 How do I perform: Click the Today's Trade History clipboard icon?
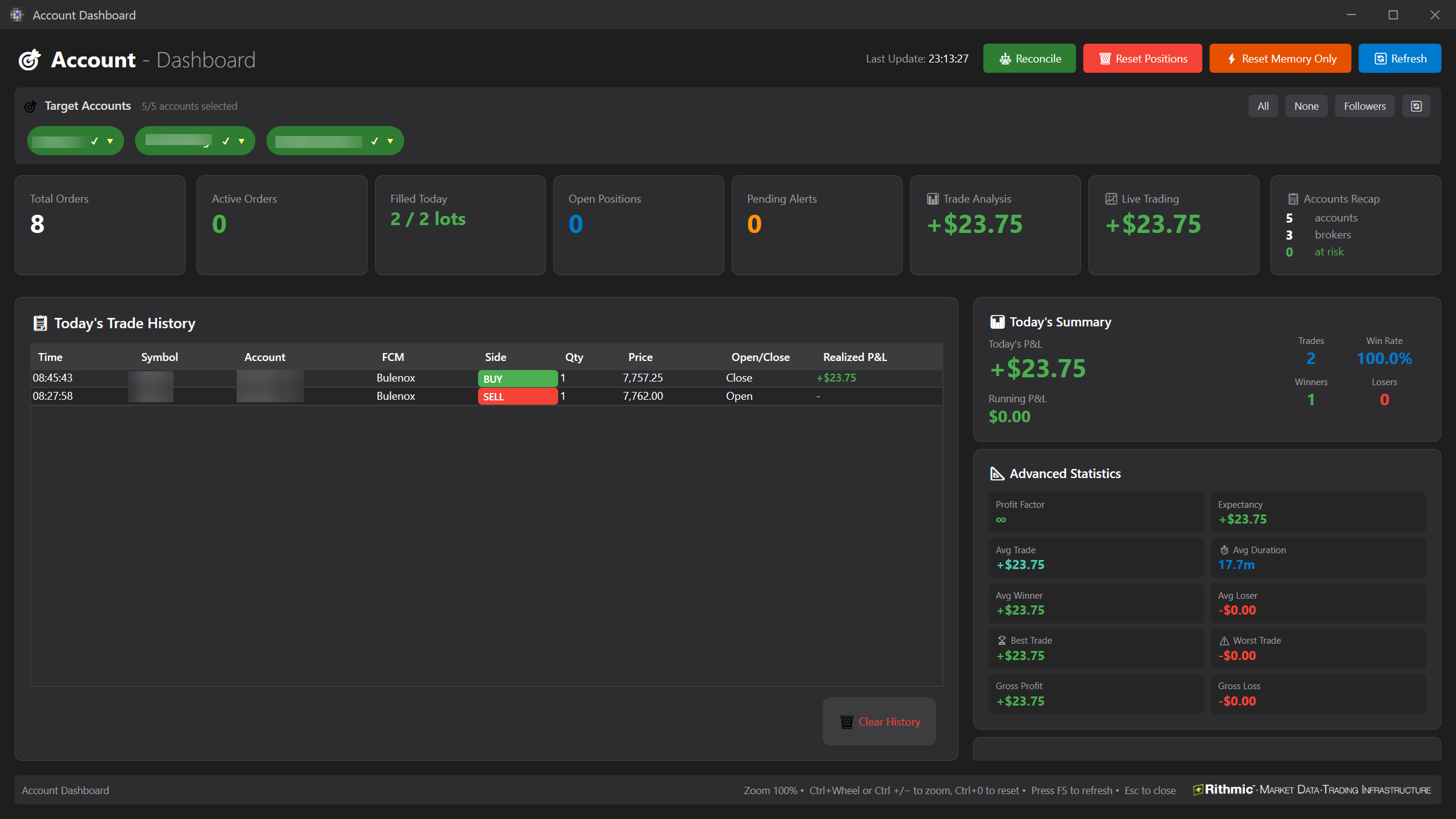coord(40,323)
